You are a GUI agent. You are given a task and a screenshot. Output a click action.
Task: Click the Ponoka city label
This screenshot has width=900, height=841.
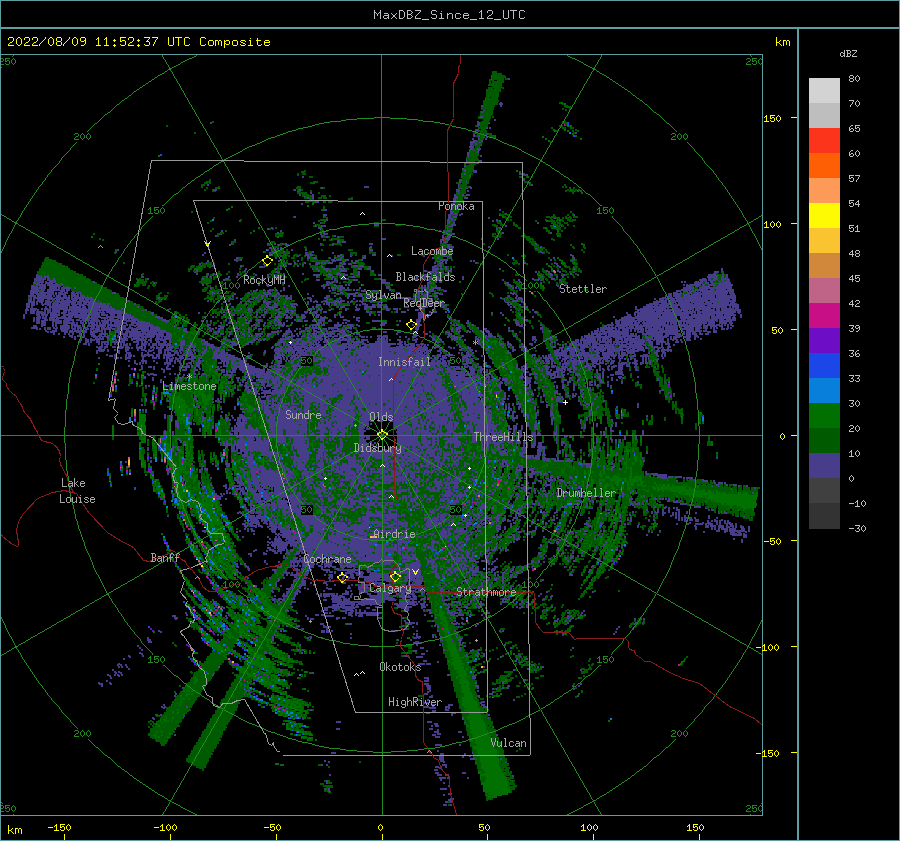[456, 206]
